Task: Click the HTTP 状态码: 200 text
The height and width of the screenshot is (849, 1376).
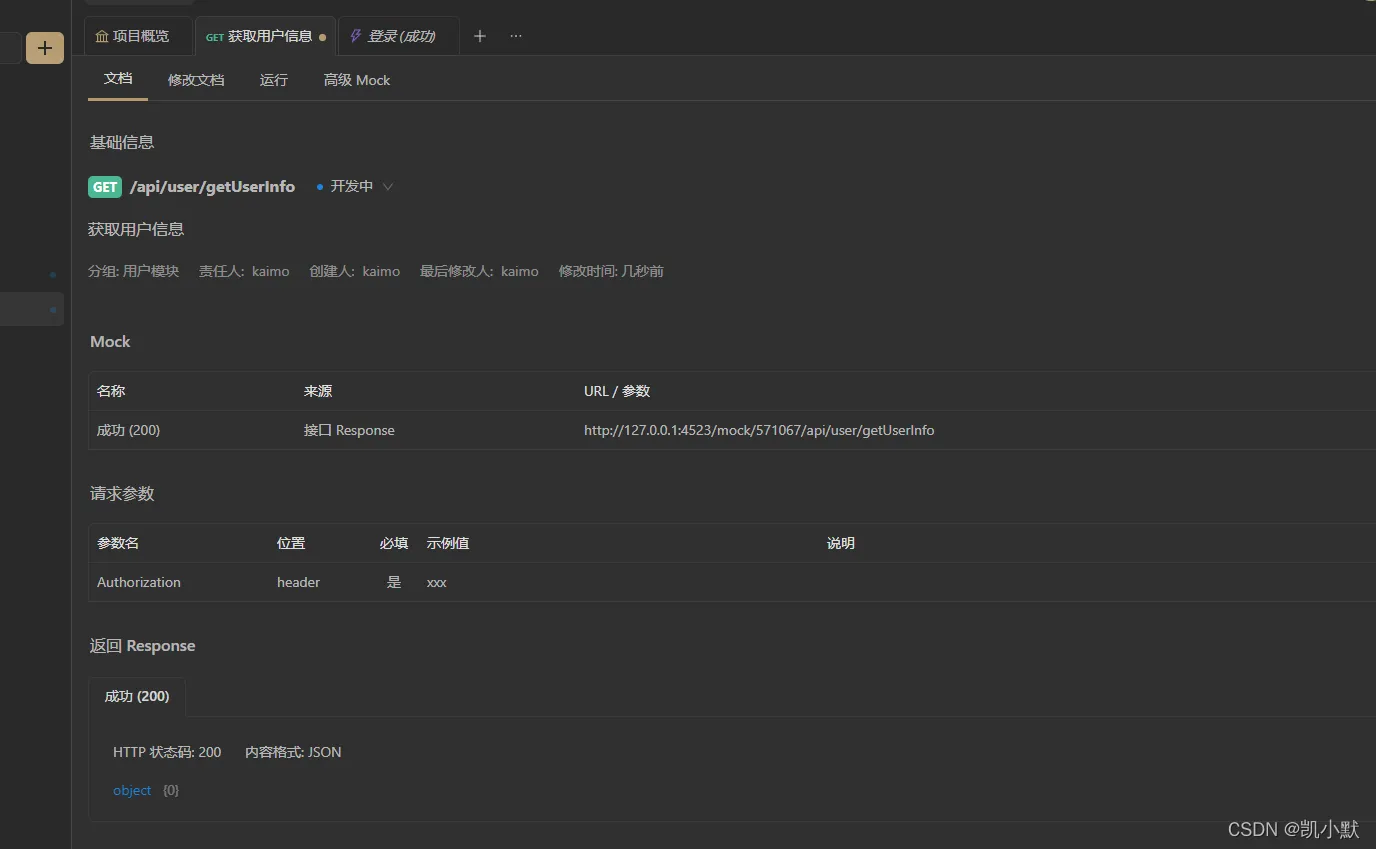Action: click(x=167, y=752)
